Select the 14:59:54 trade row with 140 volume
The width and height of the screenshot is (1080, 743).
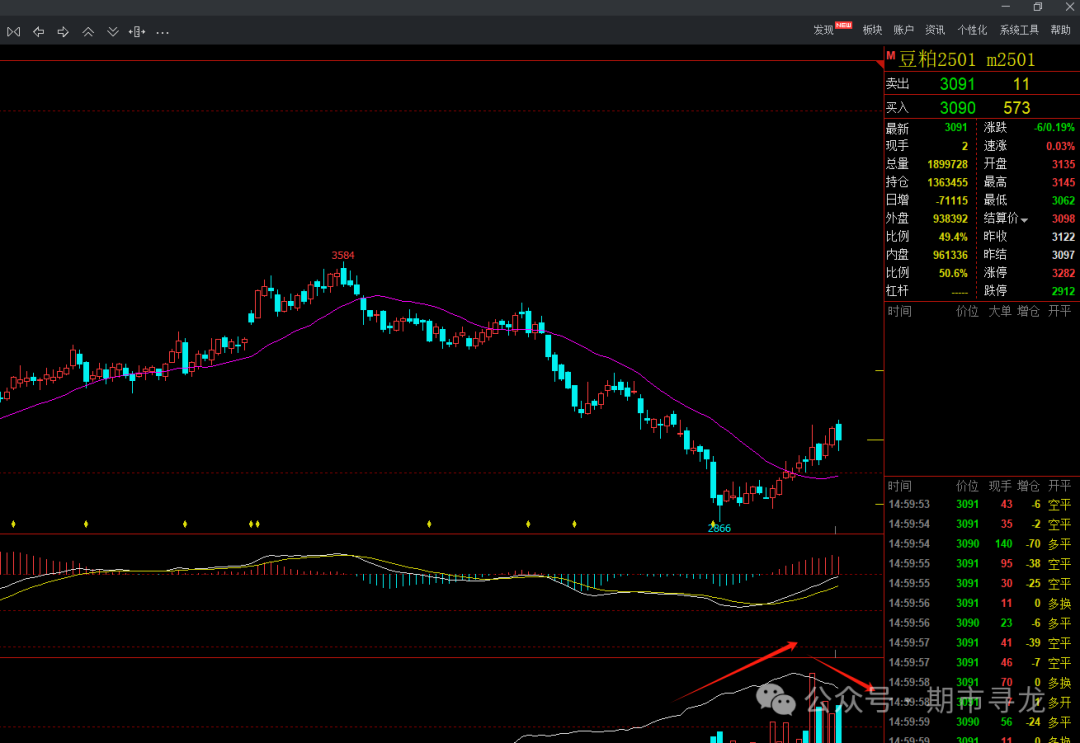(x=981, y=544)
